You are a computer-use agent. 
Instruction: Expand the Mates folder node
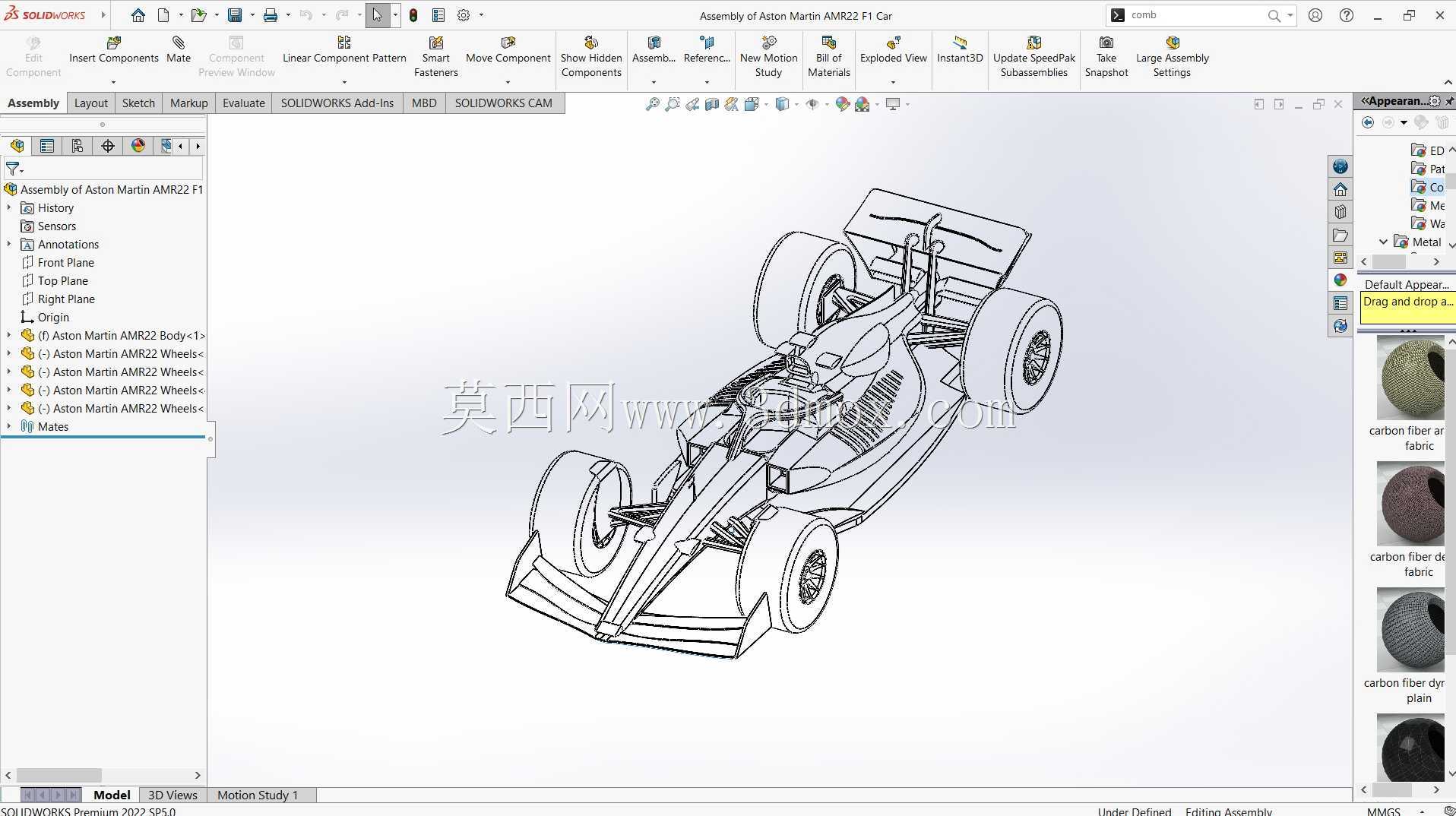[x=9, y=426]
